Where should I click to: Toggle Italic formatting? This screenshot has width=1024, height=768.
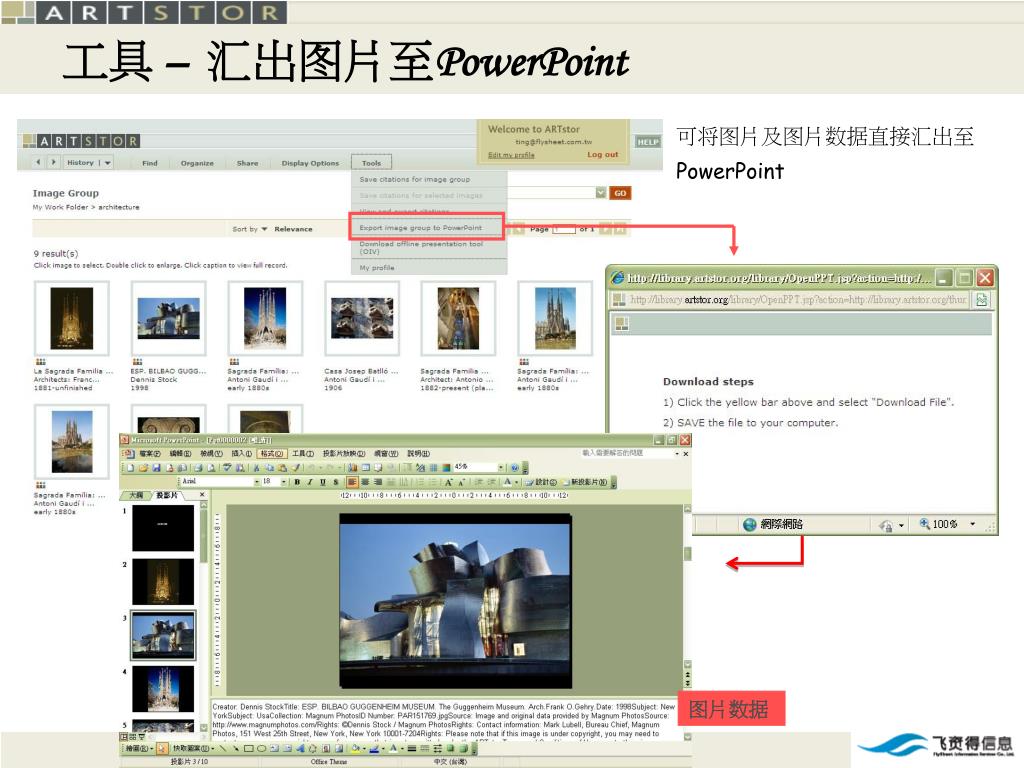310,482
